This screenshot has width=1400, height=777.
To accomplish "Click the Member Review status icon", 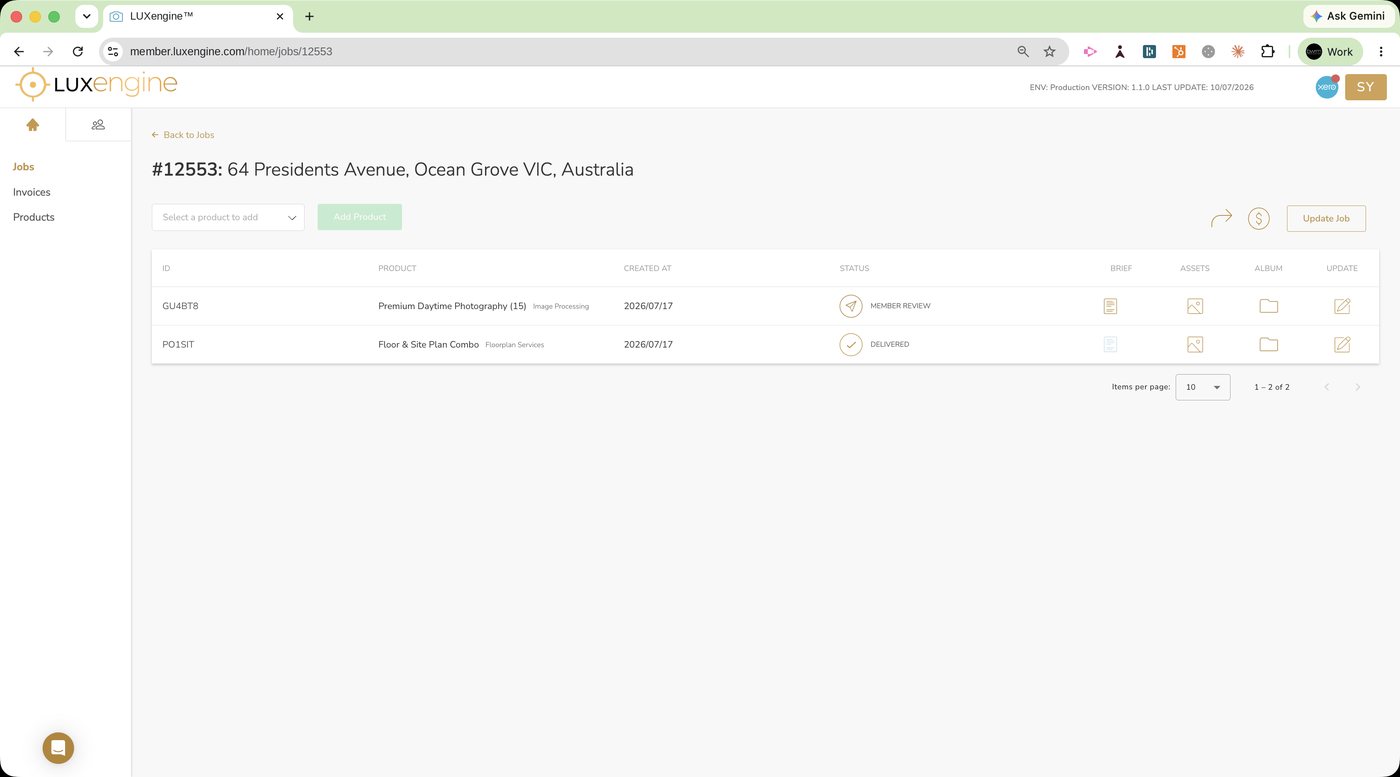I will coord(851,306).
